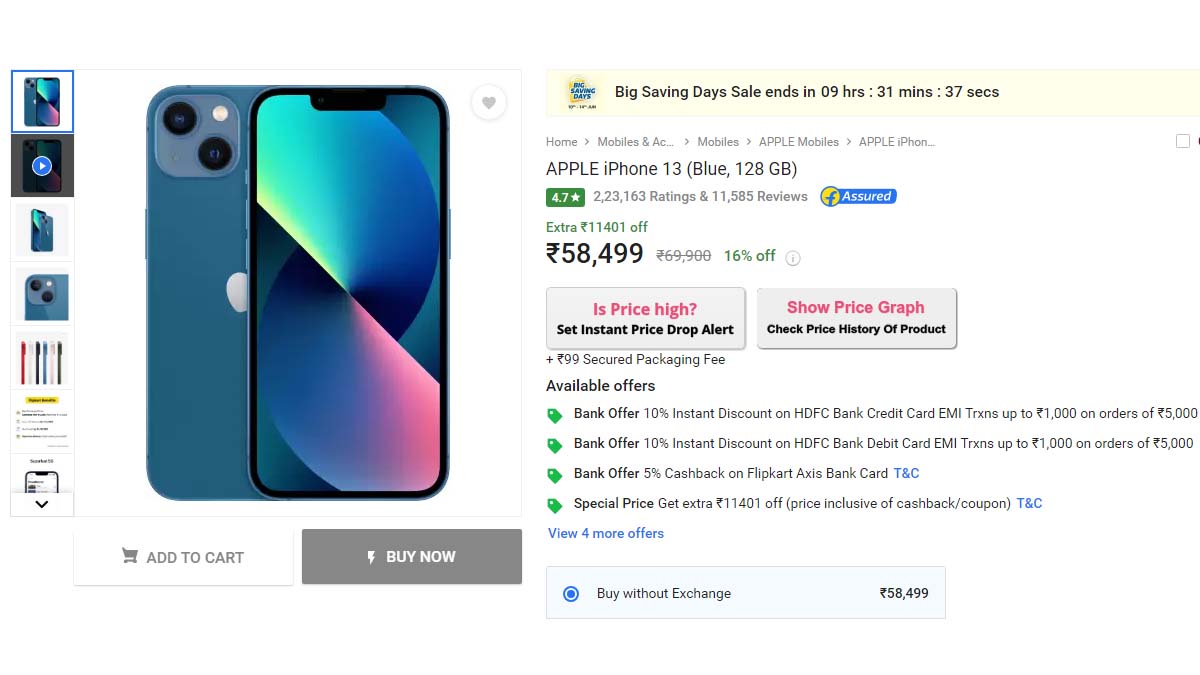Go to Home breadcrumb
This screenshot has width=1200, height=675.
(x=561, y=142)
